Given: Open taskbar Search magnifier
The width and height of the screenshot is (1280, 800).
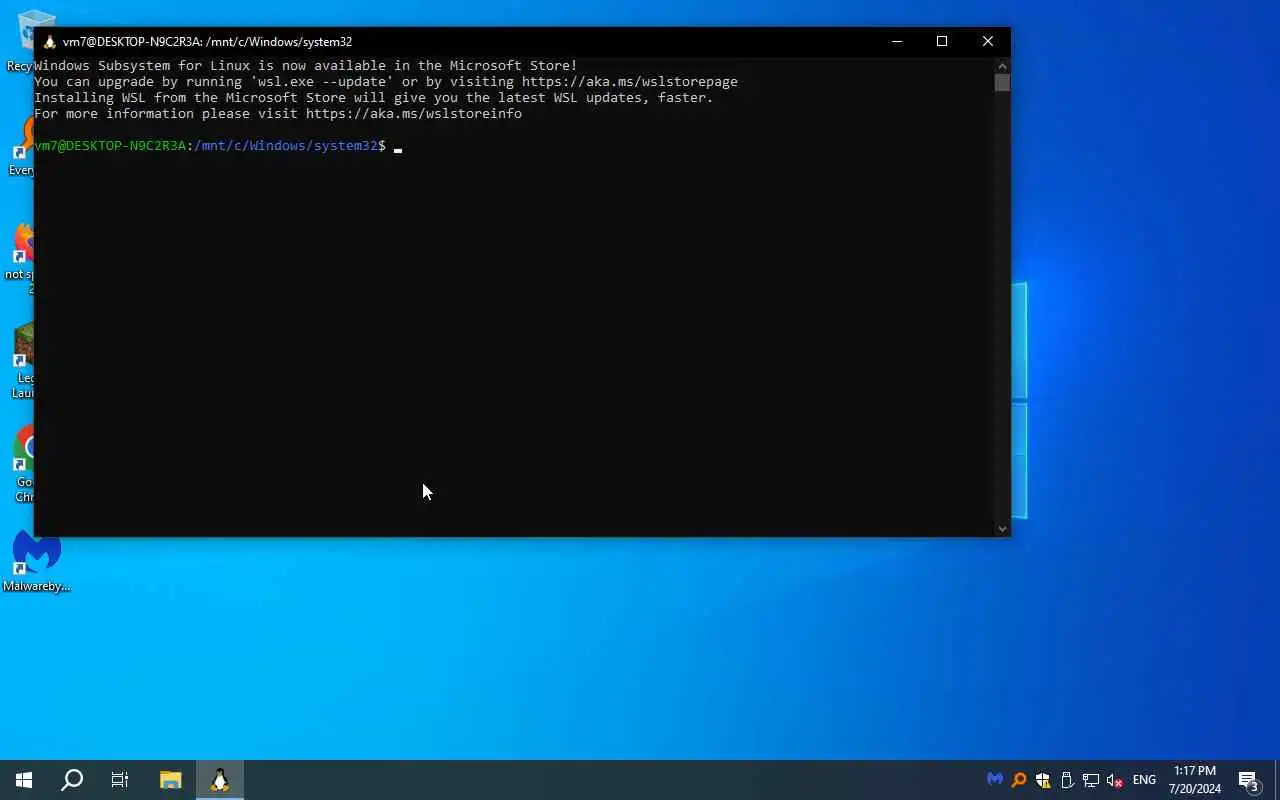Looking at the screenshot, I should tap(72, 780).
